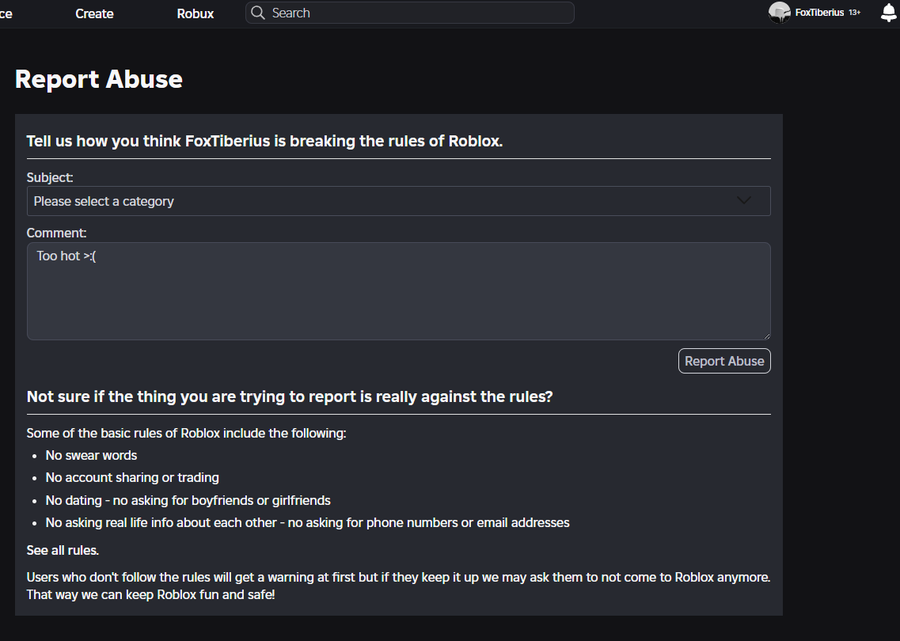Image resolution: width=900 pixels, height=641 pixels.
Task: Click the 13+ age badge
Action: [854, 13]
